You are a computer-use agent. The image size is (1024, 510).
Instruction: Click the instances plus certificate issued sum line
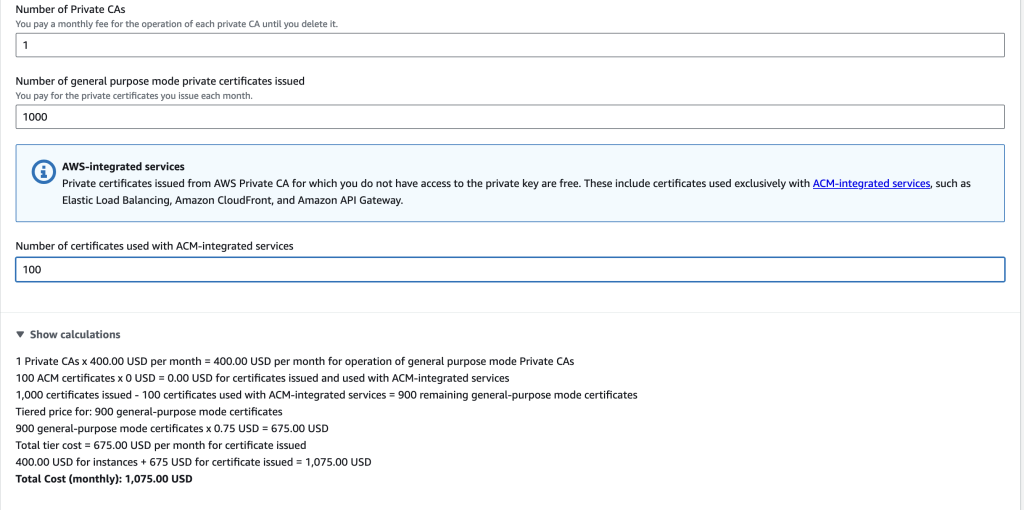(193, 462)
